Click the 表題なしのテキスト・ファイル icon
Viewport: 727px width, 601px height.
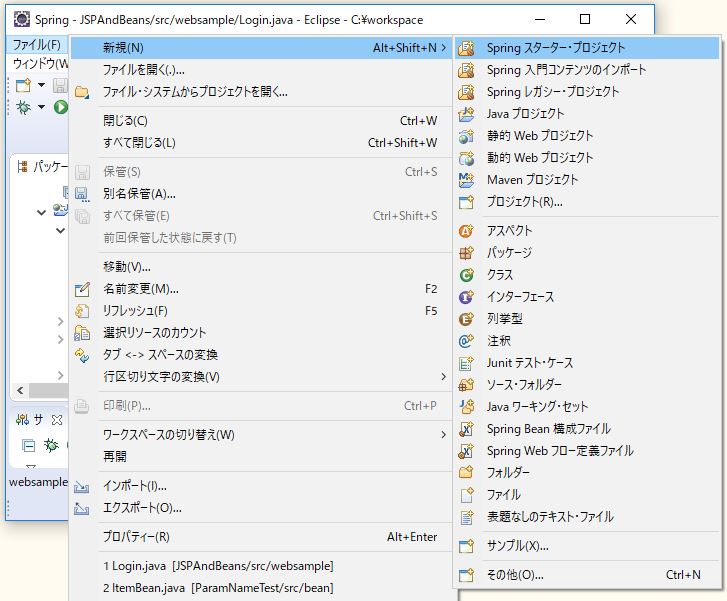tap(466, 517)
